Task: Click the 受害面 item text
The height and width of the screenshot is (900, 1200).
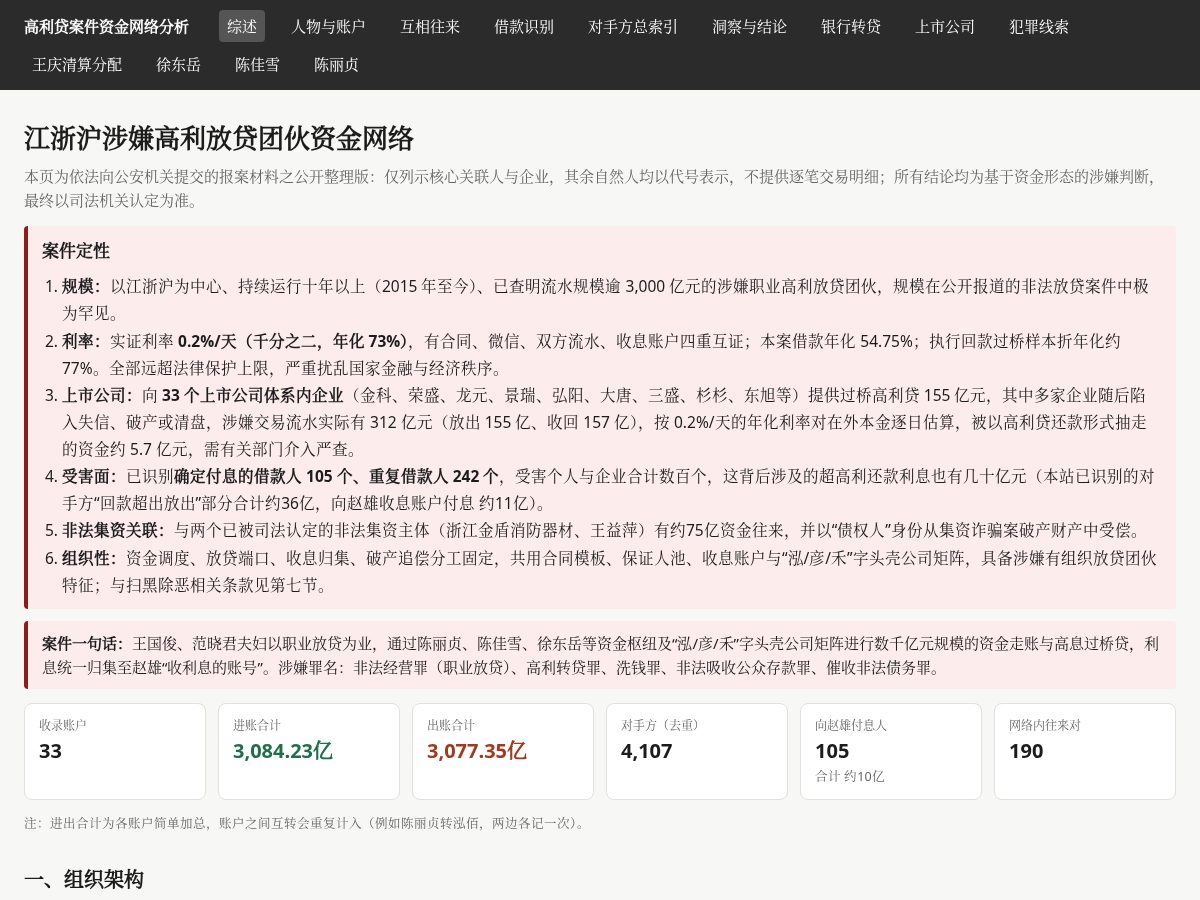Action: [x=608, y=489]
